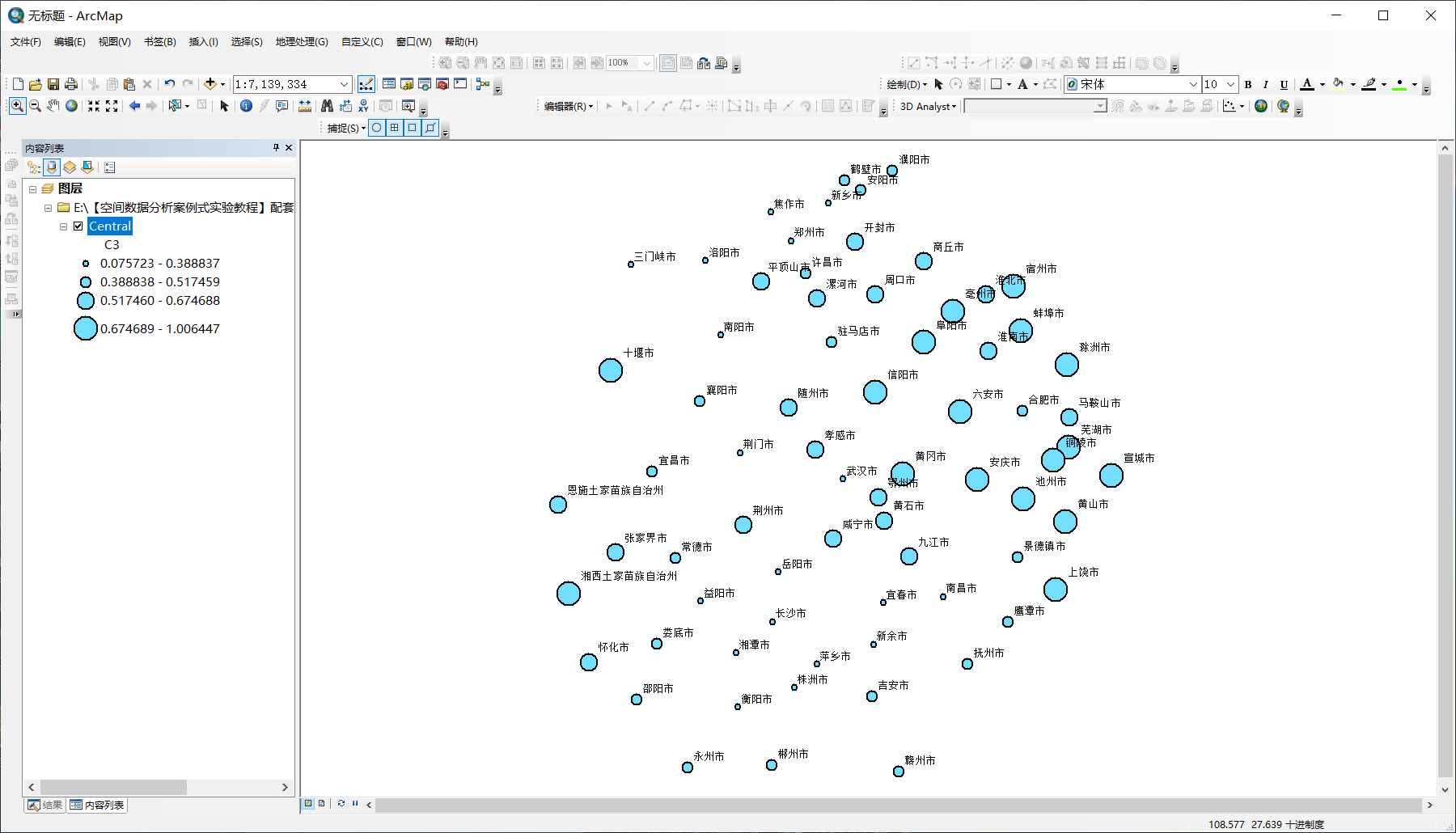This screenshot has width=1456, height=833.
Task: Undo the last action
Action: 169,84
